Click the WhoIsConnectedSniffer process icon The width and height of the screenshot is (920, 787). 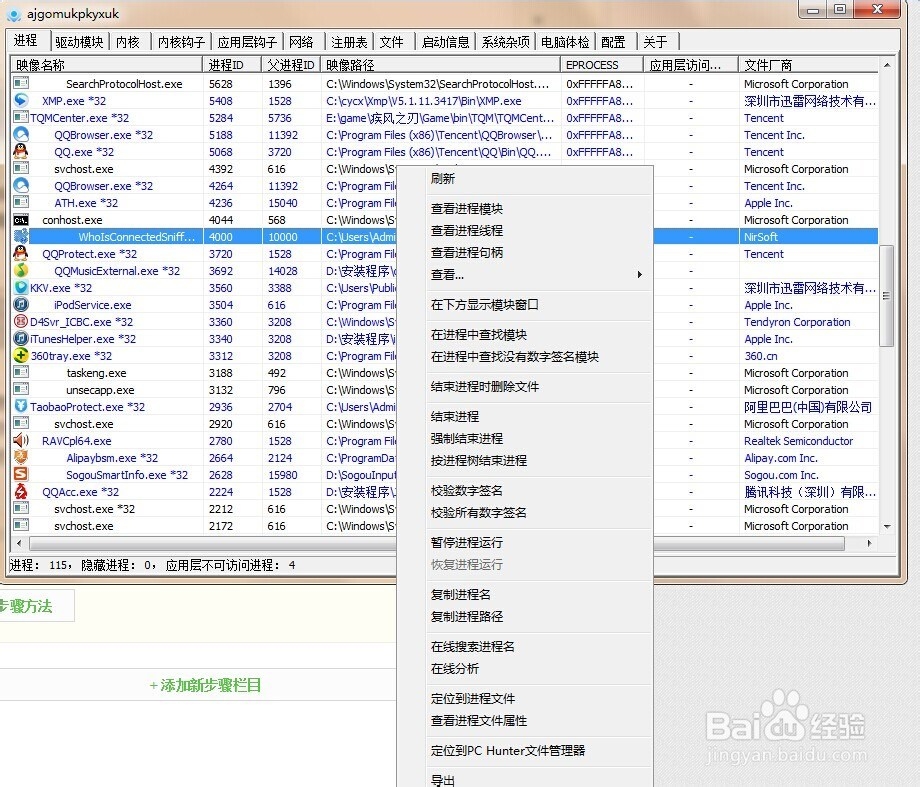(21, 237)
